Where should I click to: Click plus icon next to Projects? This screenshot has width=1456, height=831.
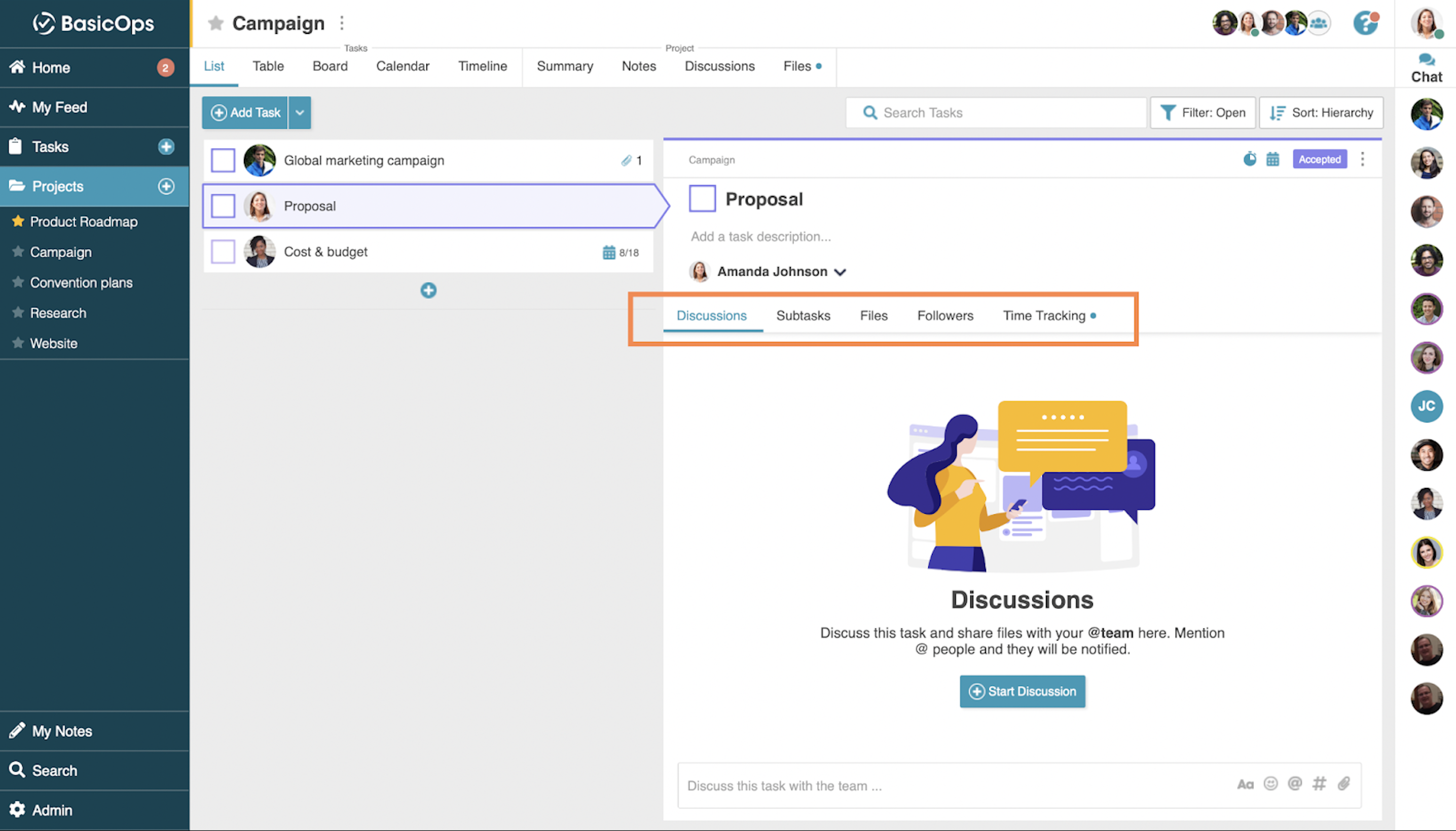click(166, 186)
